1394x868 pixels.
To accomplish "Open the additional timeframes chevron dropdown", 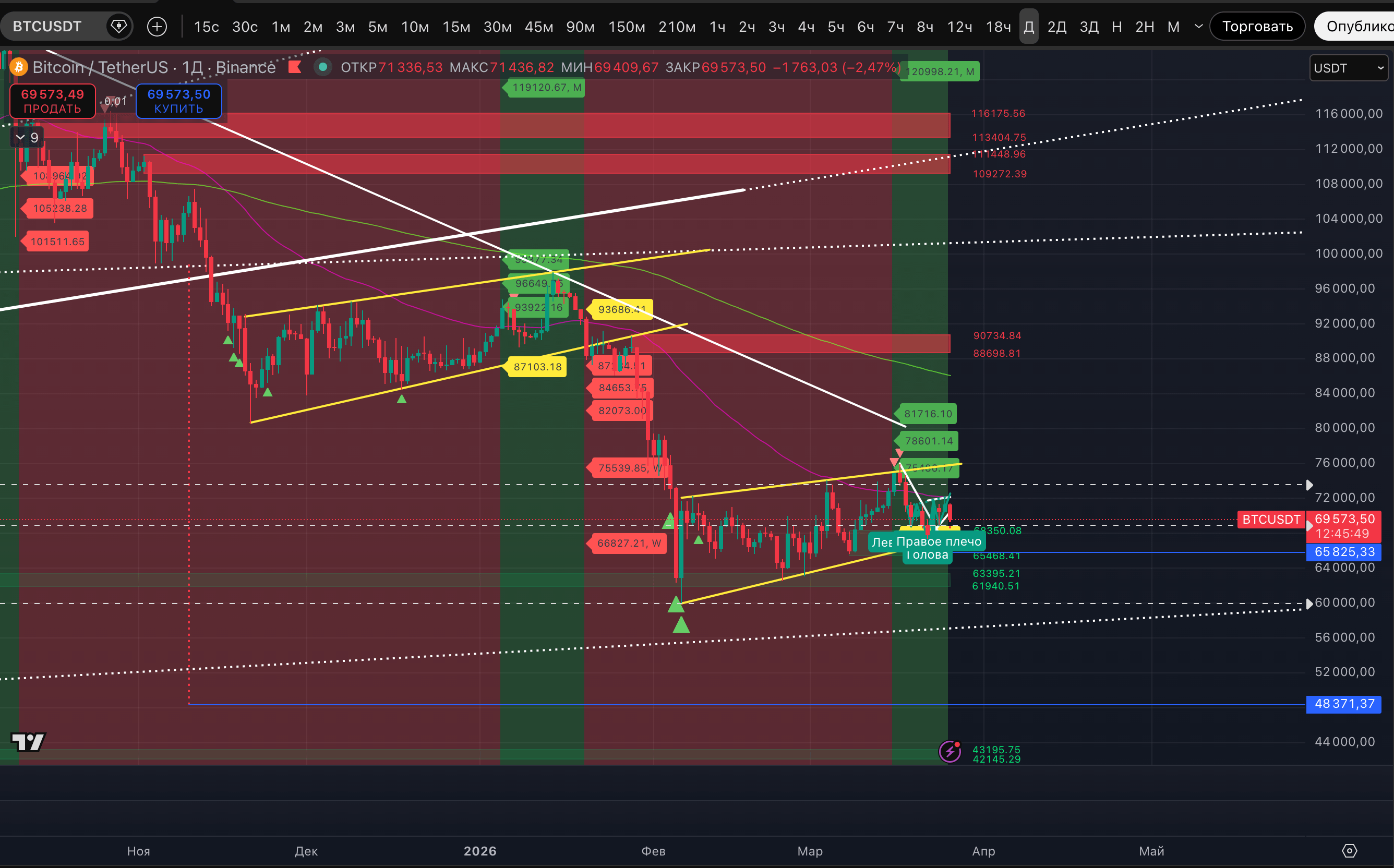I will point(1198,27).
